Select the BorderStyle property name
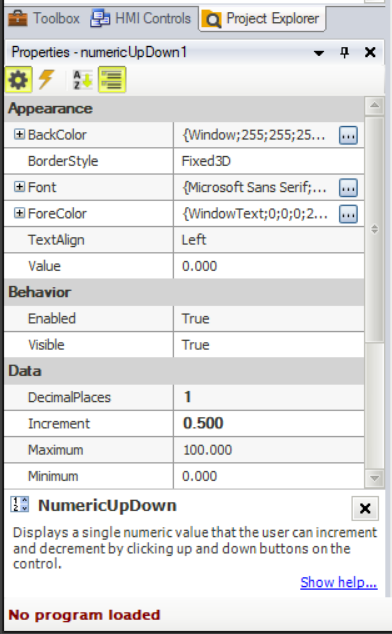 [x=63, y=161]
